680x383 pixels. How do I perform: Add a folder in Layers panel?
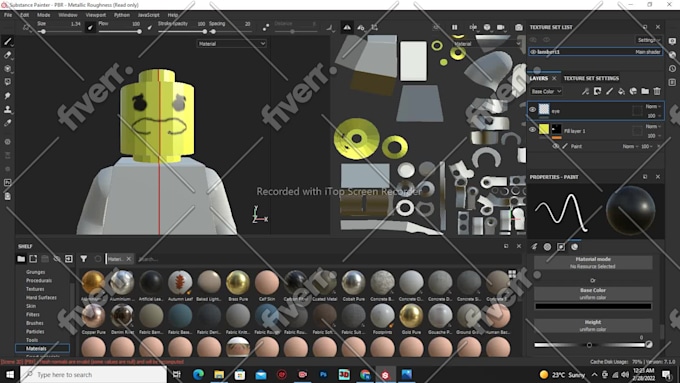click(645, 91)
